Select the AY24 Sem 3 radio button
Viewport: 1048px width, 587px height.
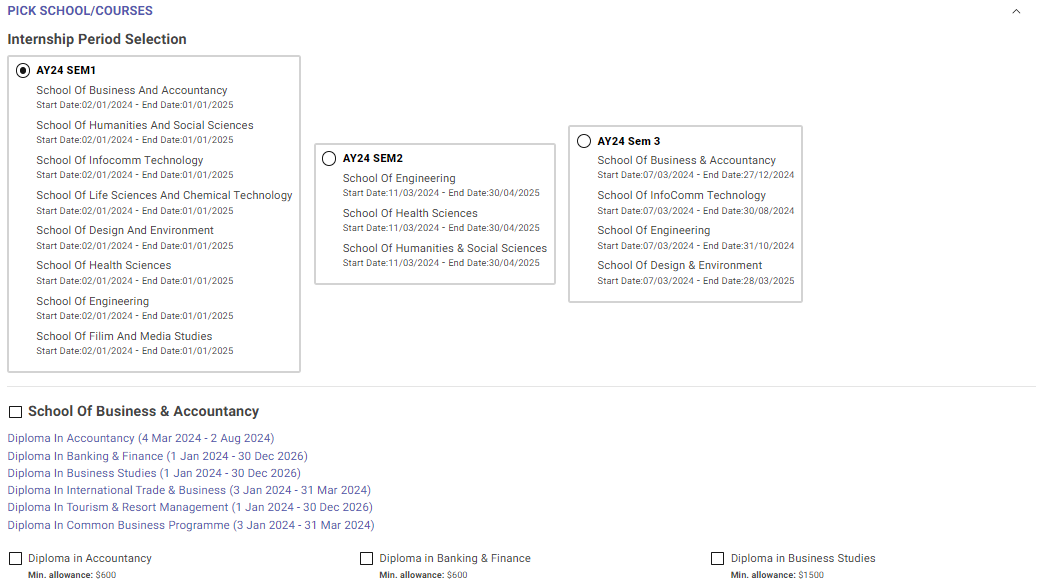[583, 140]
